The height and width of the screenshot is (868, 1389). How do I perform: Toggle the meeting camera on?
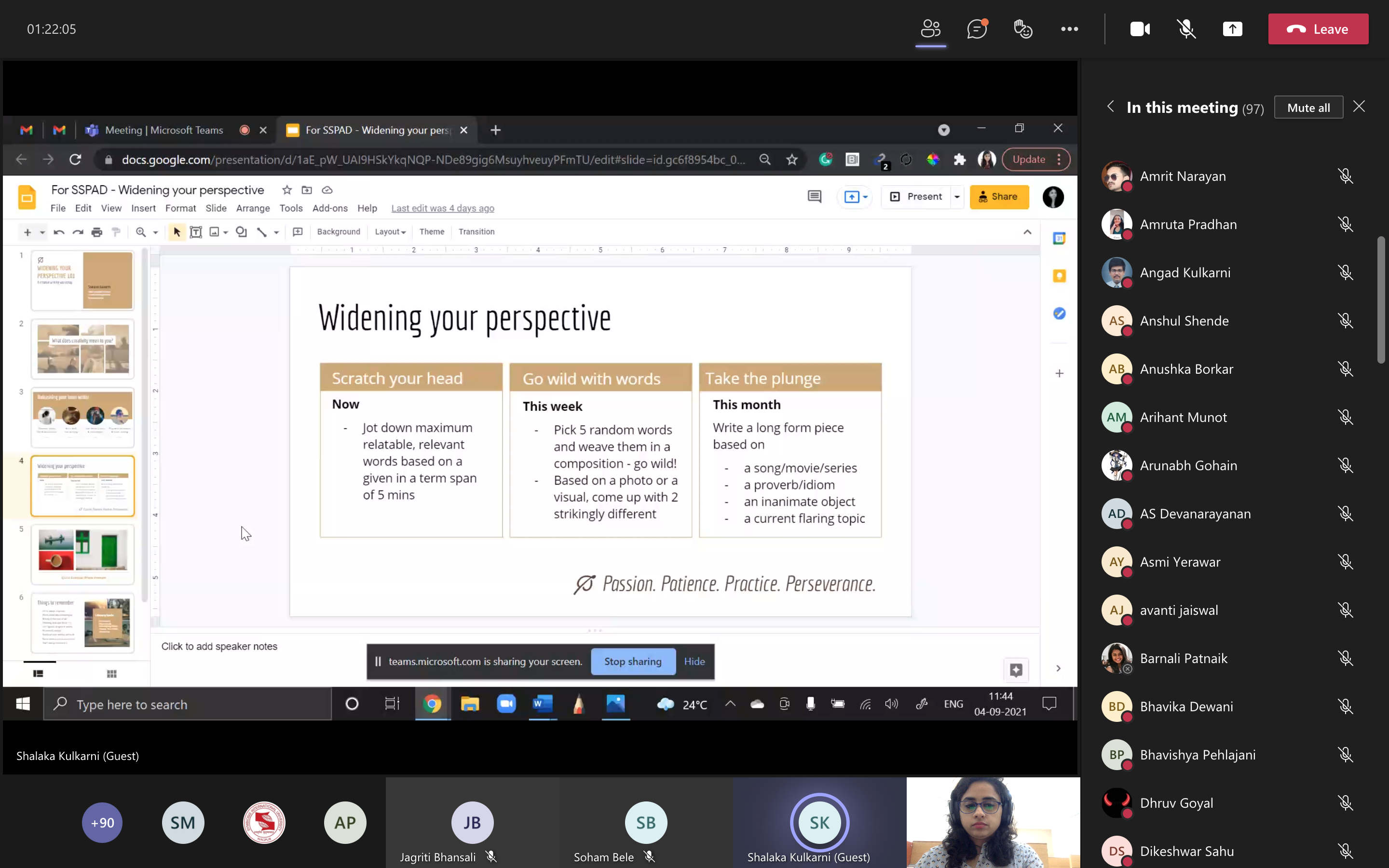point(1140,29)
